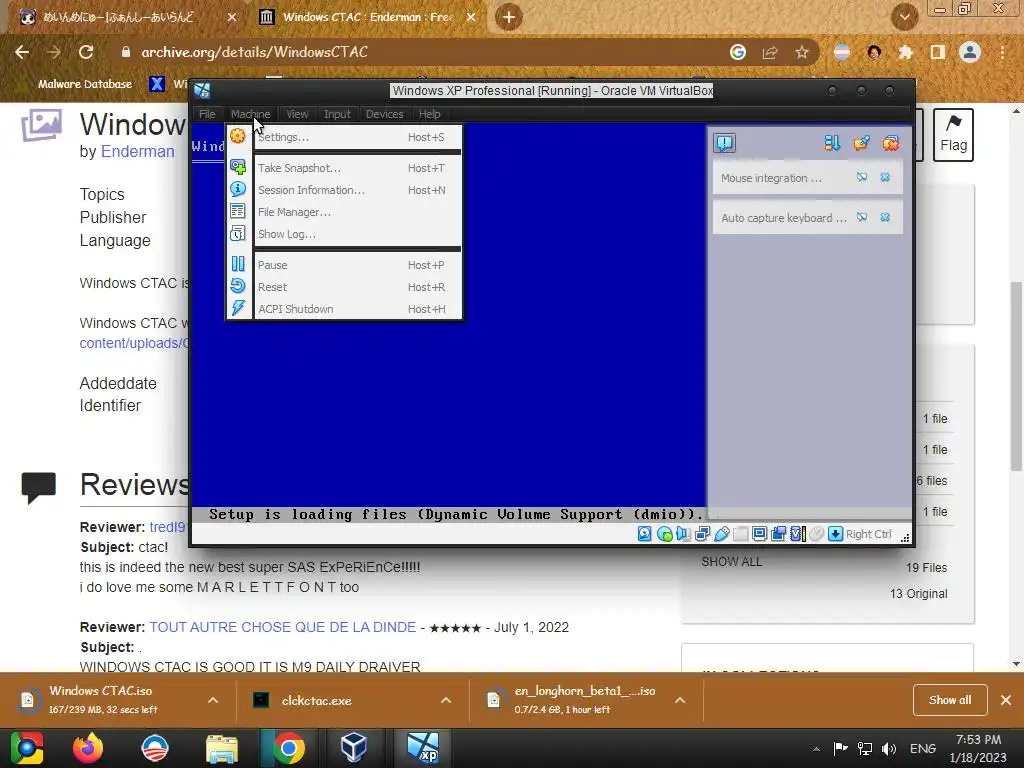This screenshot has height=768, width=1024.
Task: Click the Flag button on archive page
Action: click(x=953, y=135)
